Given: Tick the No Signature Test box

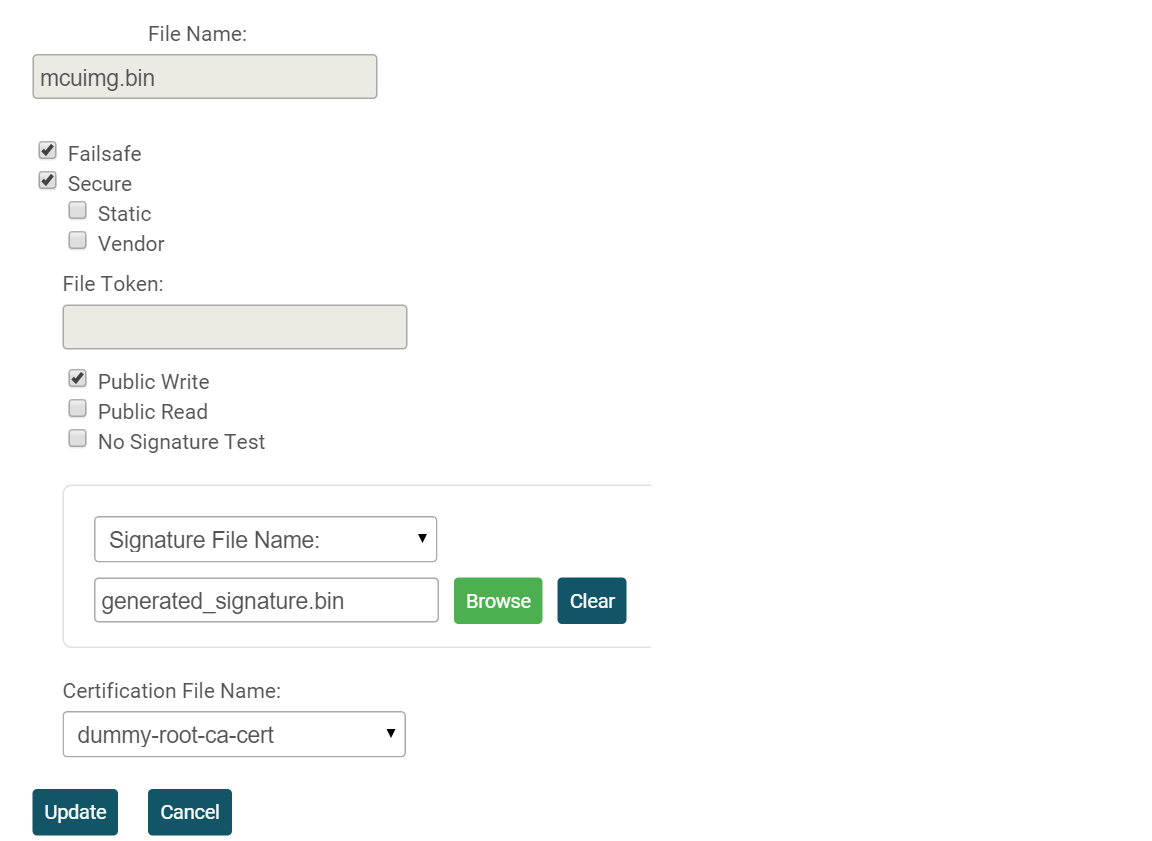Looking at the screenshot, I should 77,439.
